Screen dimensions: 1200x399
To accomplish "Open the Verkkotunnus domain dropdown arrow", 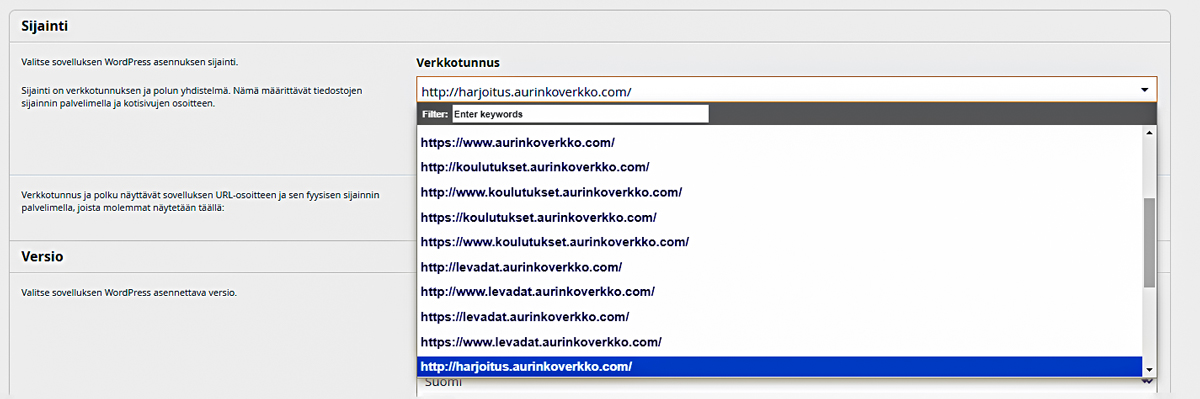I will [x=1144, y=91].
